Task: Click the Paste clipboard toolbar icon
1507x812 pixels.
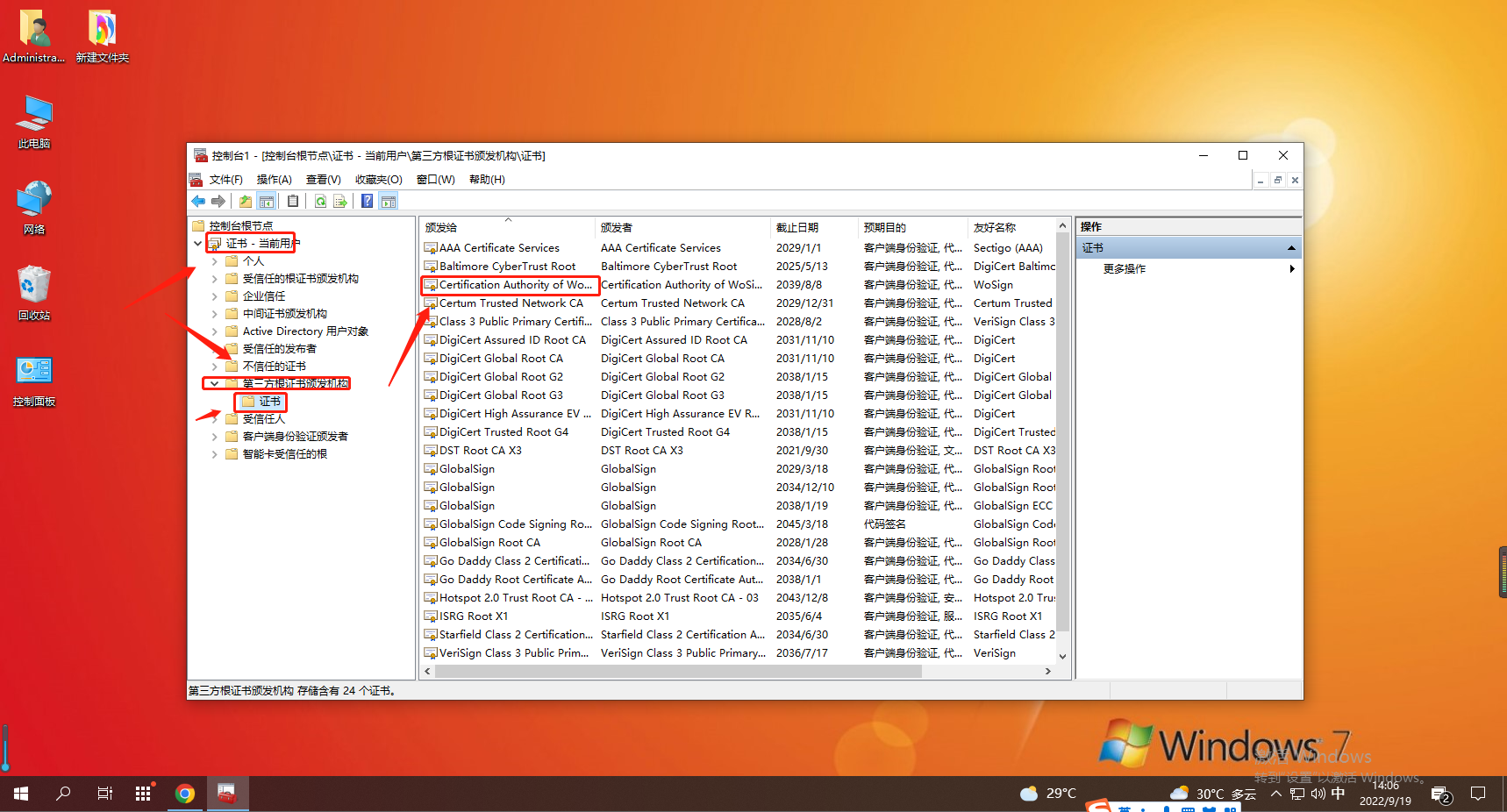Action: [x=293, y=201]
